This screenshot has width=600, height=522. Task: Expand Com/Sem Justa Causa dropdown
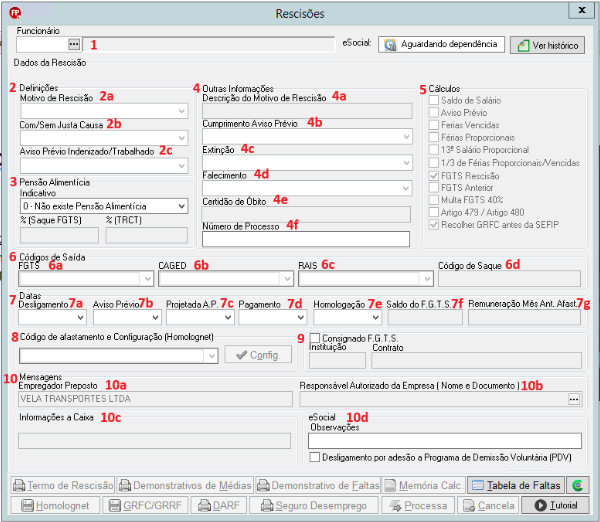[181, 138]
